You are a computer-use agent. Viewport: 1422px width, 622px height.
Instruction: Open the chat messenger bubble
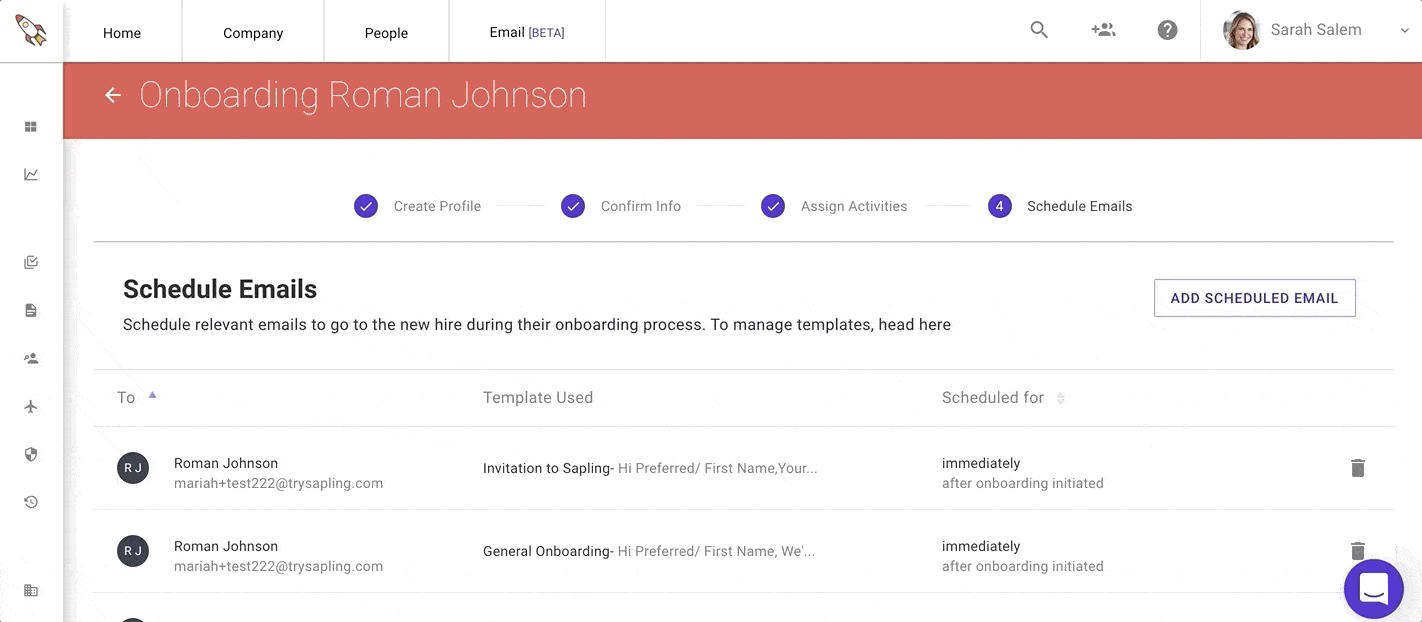point(1373,588)
